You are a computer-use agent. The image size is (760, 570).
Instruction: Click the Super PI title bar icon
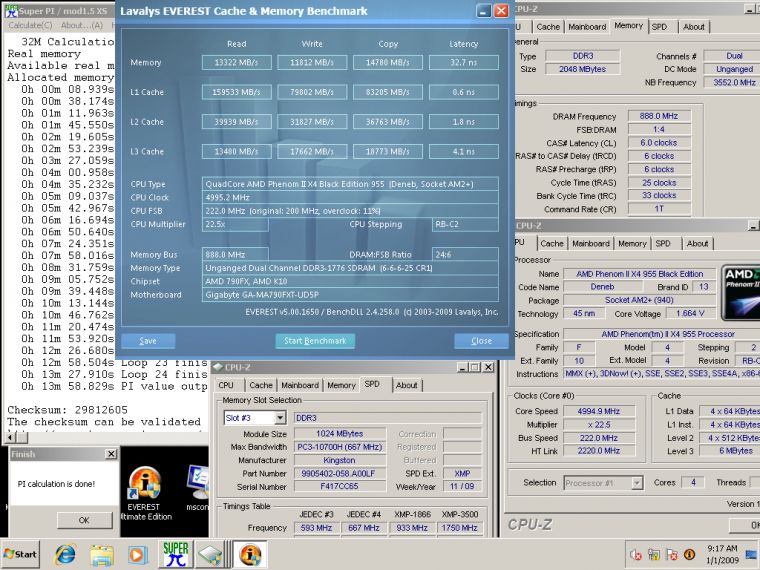coord(11,11)
